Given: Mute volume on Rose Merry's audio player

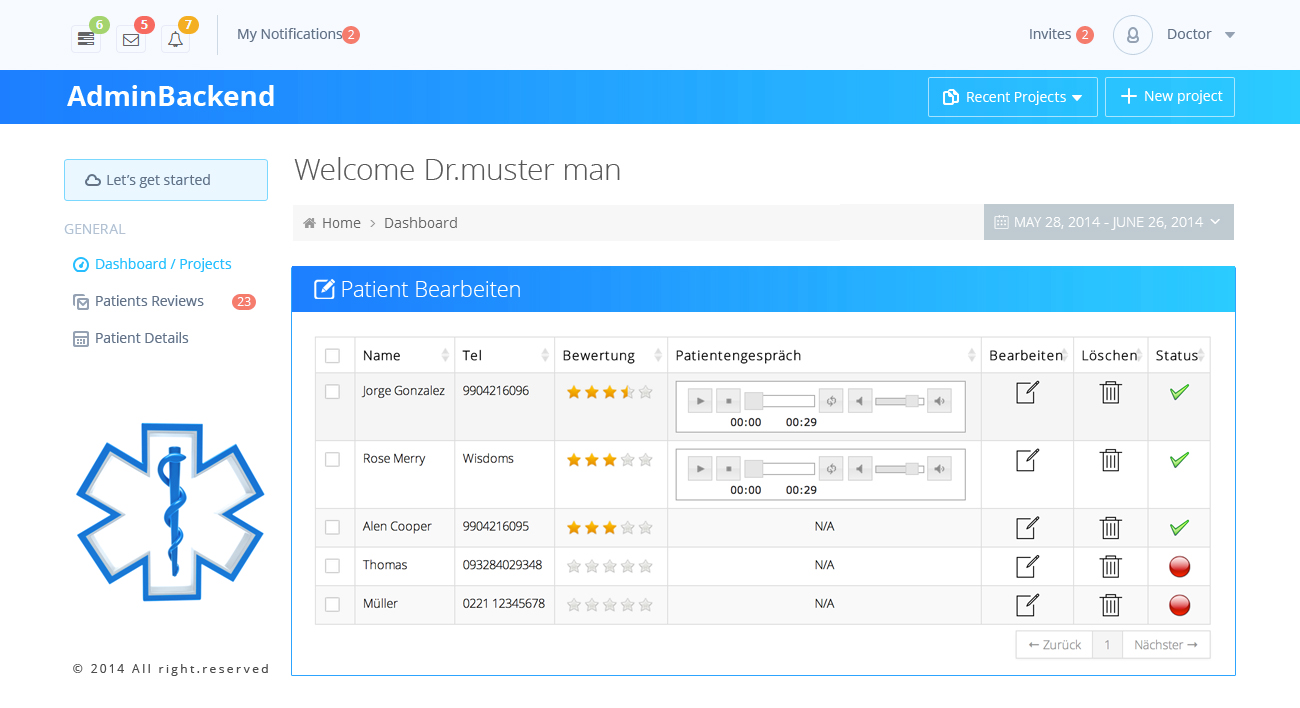Looking at the screenshot, I should coord(860,469).
